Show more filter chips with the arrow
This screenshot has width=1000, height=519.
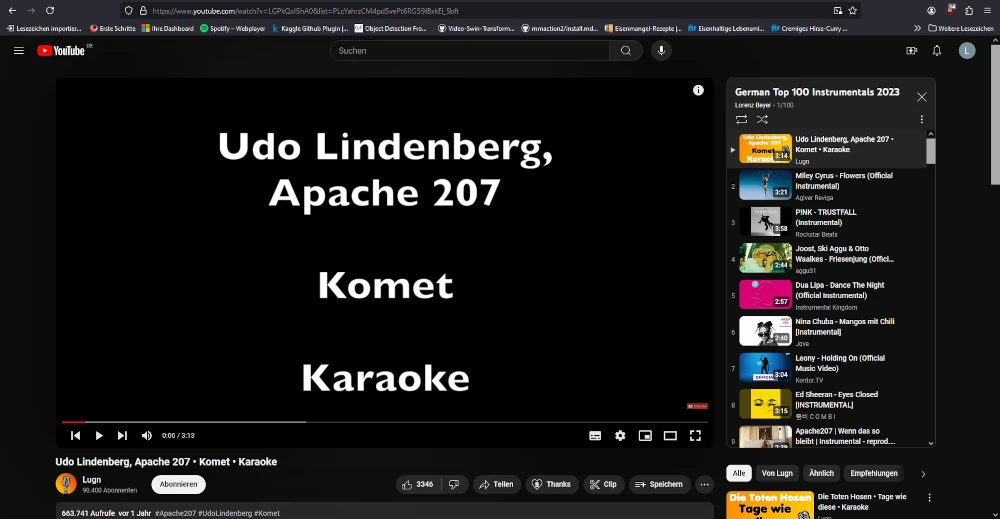point(923,474)
